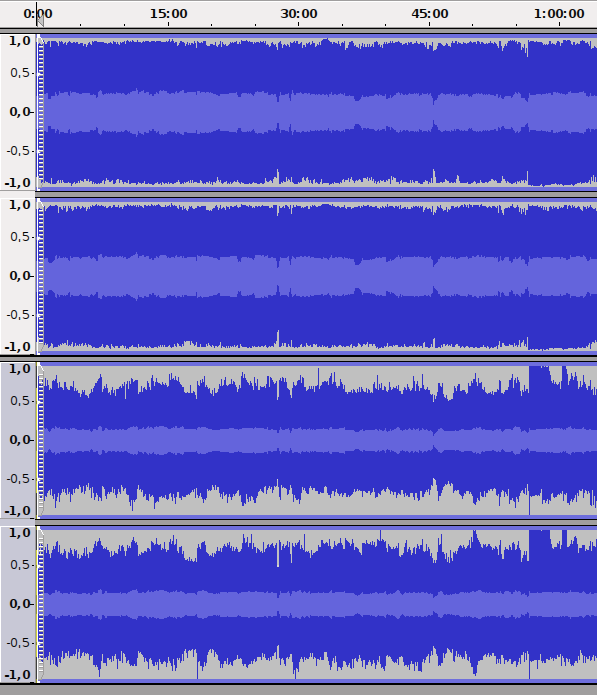Jump to the 1:00:00 mark on the timeline
The image size is (597, 695).
[559, 14]
